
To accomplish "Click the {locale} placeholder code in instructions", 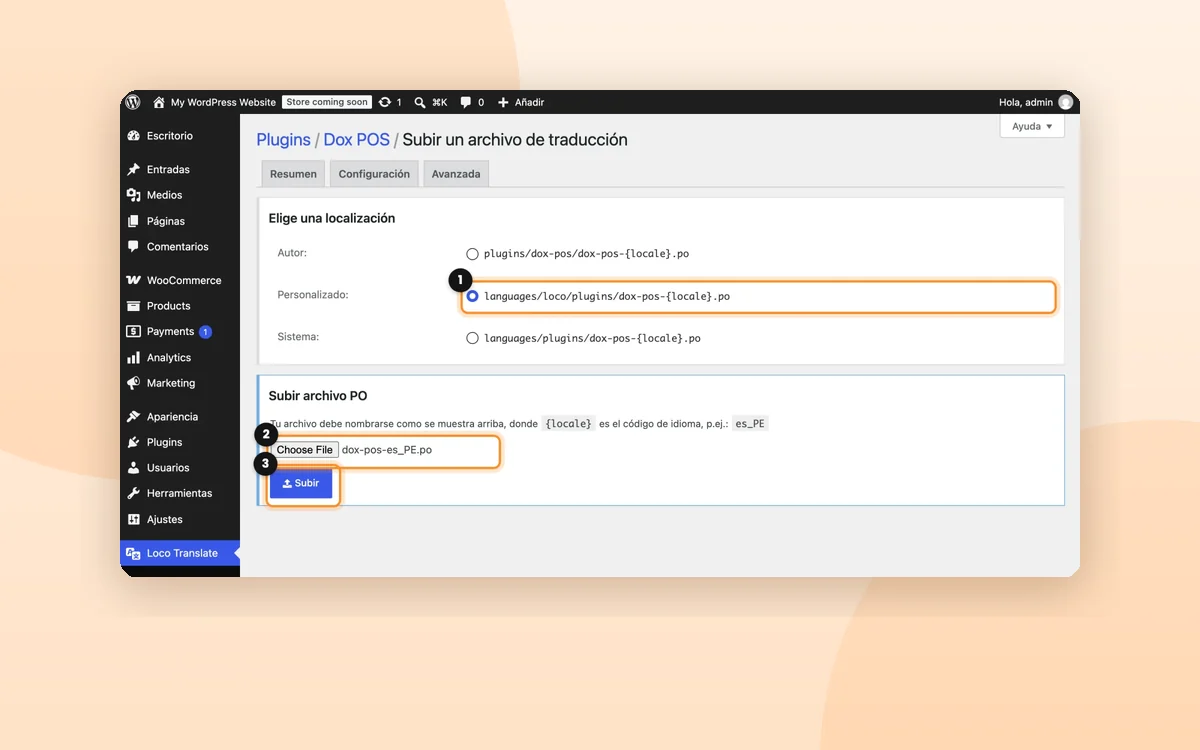I will [568, 423].
